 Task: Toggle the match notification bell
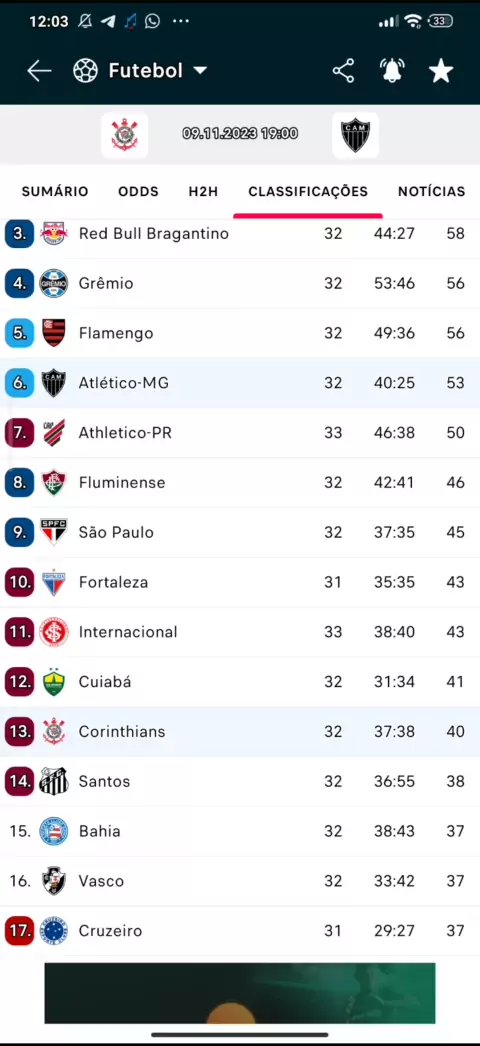coord(393,71)
